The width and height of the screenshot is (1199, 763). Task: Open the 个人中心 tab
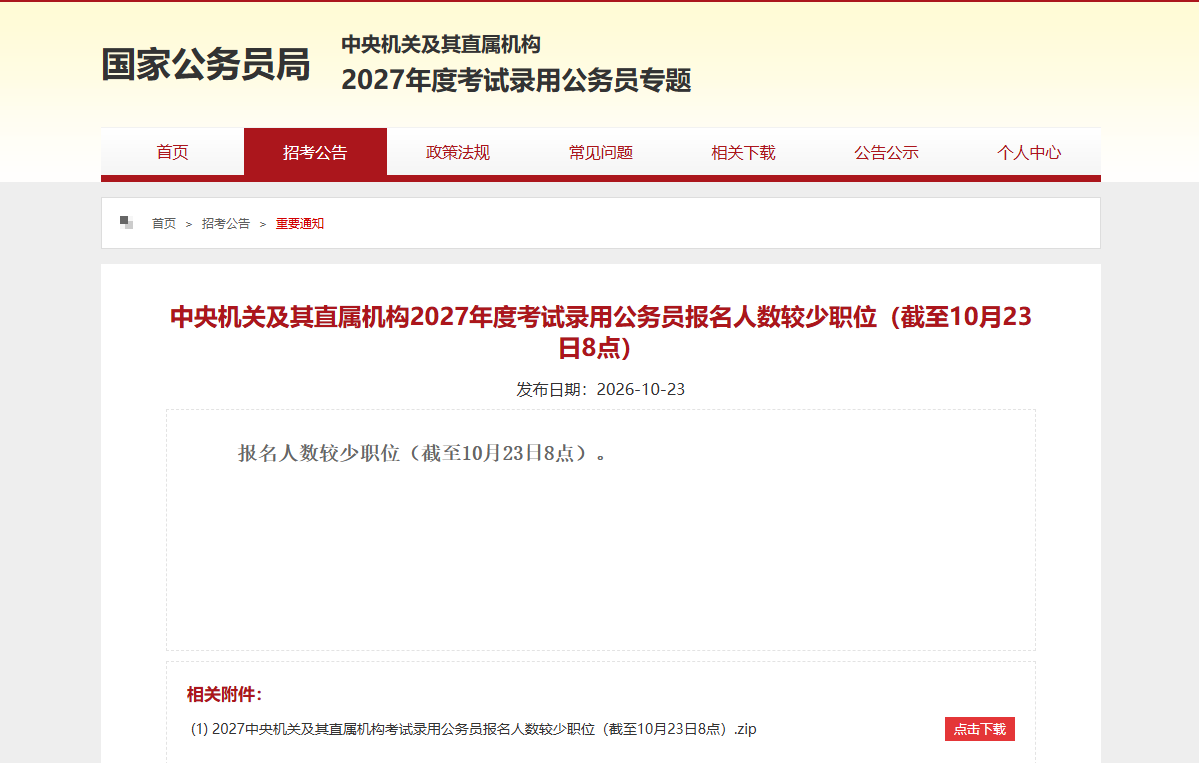point(1029,152)
